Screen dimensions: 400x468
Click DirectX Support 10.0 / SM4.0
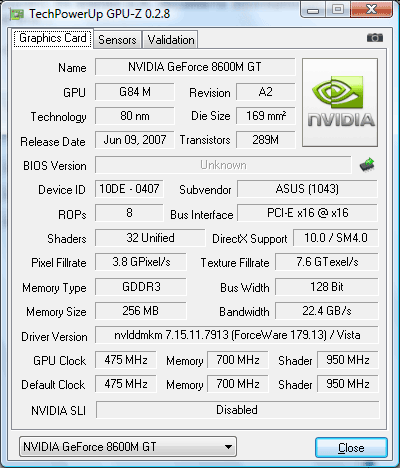(x=336, y=238)
